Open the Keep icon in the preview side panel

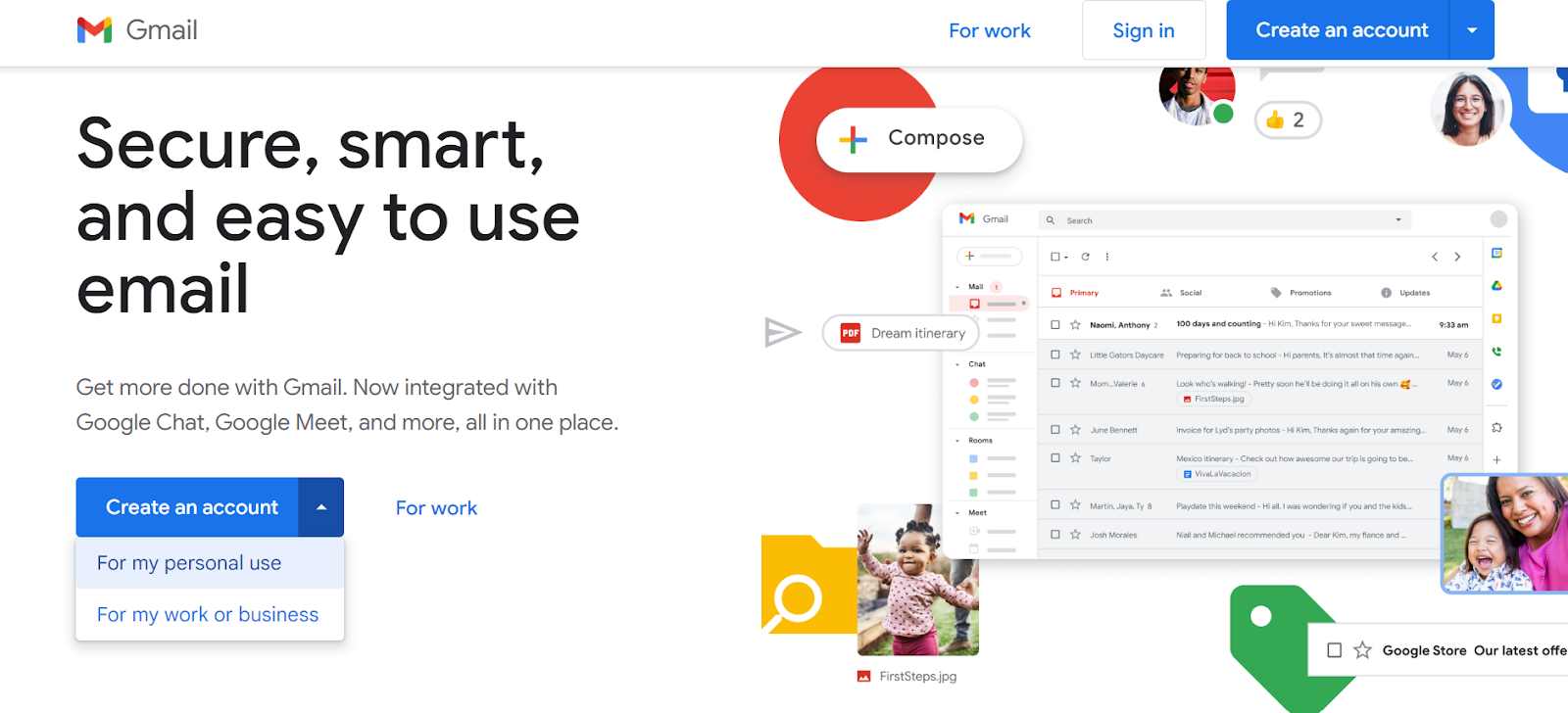pyautogui.click(x=1496, y=318)
